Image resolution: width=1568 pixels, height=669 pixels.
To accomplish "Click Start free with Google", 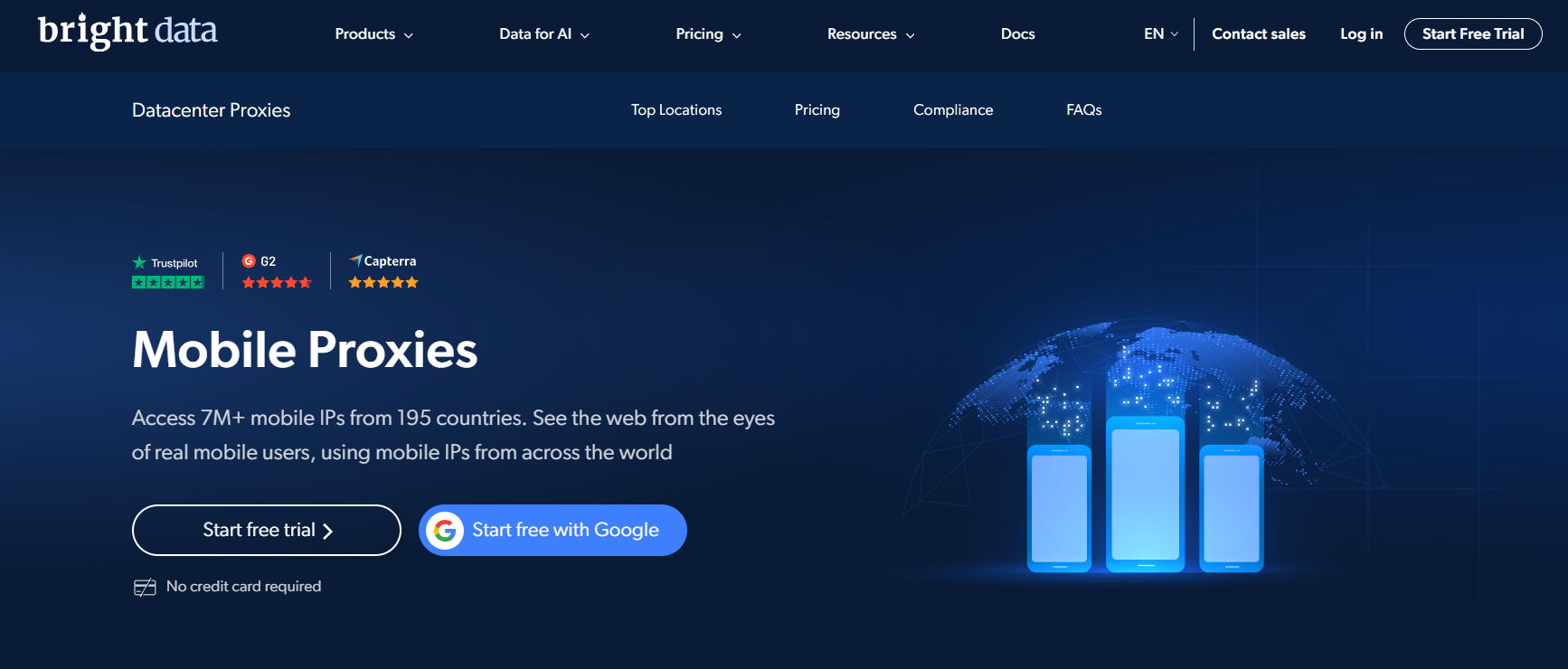I will click(553, 531).
